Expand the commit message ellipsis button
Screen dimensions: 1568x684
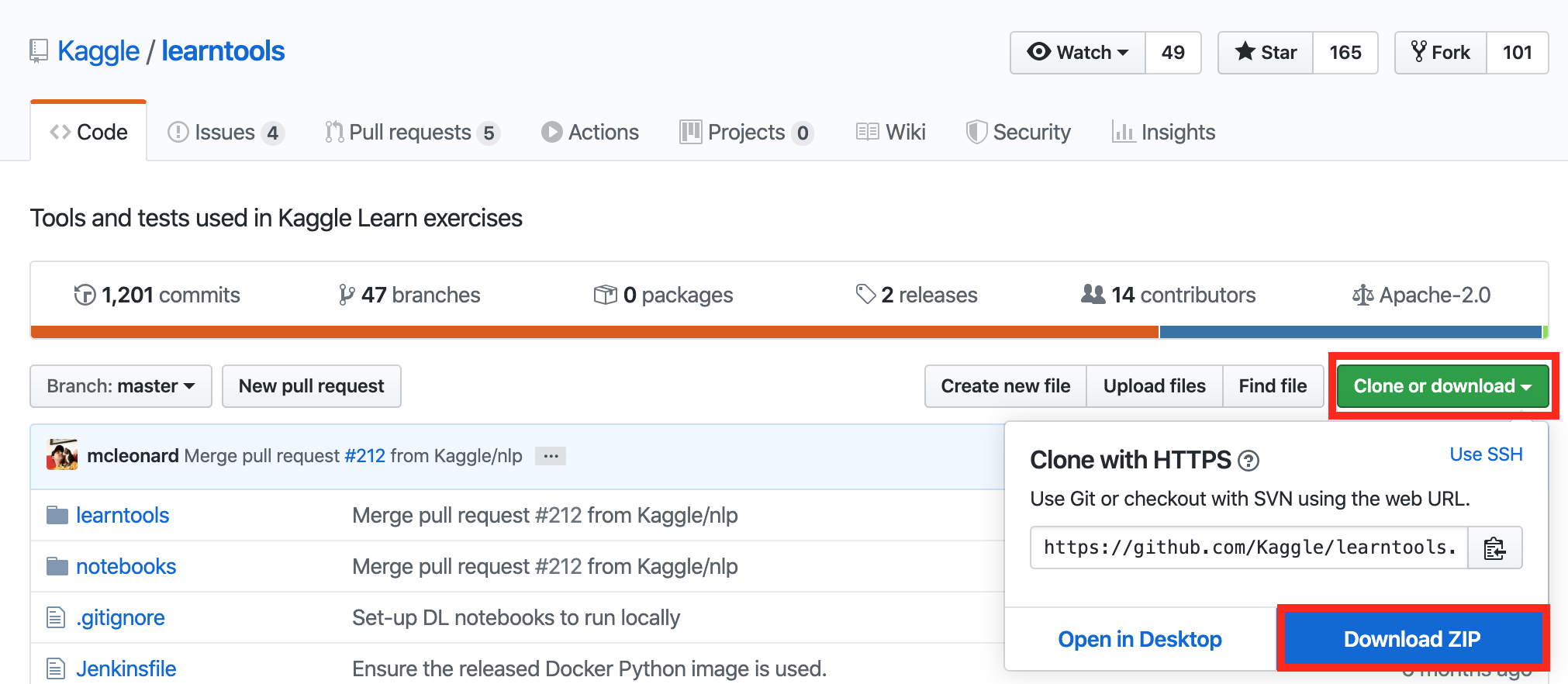click(x=551, y=456)
